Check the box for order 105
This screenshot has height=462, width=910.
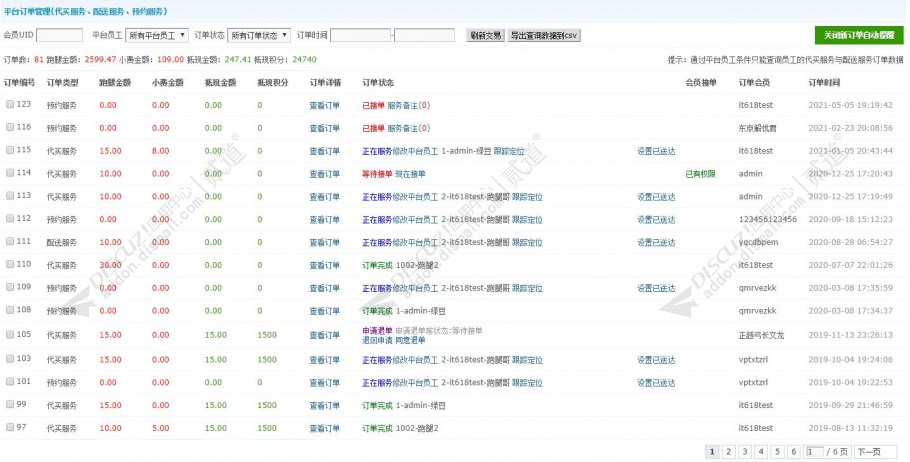tap(10, 334)
